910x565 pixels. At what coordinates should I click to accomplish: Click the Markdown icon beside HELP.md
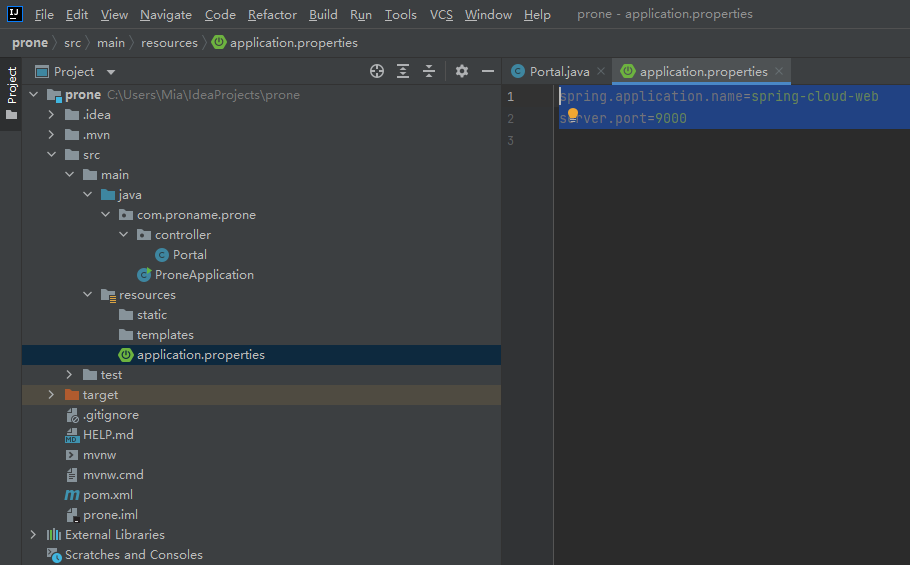pos(71,435)
